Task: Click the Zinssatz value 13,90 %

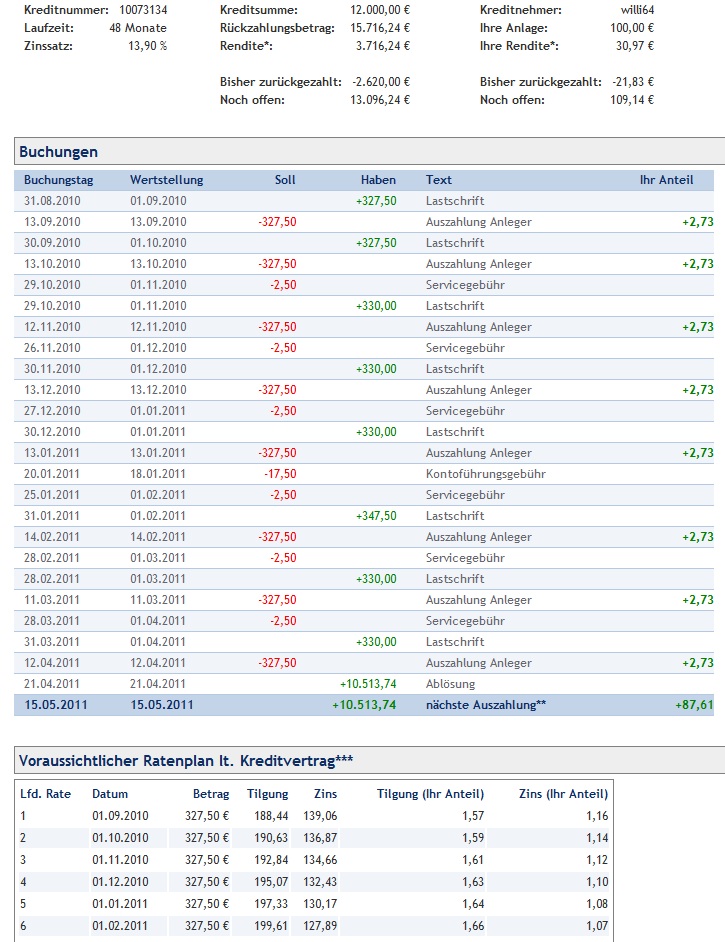Action: (147, 46)
